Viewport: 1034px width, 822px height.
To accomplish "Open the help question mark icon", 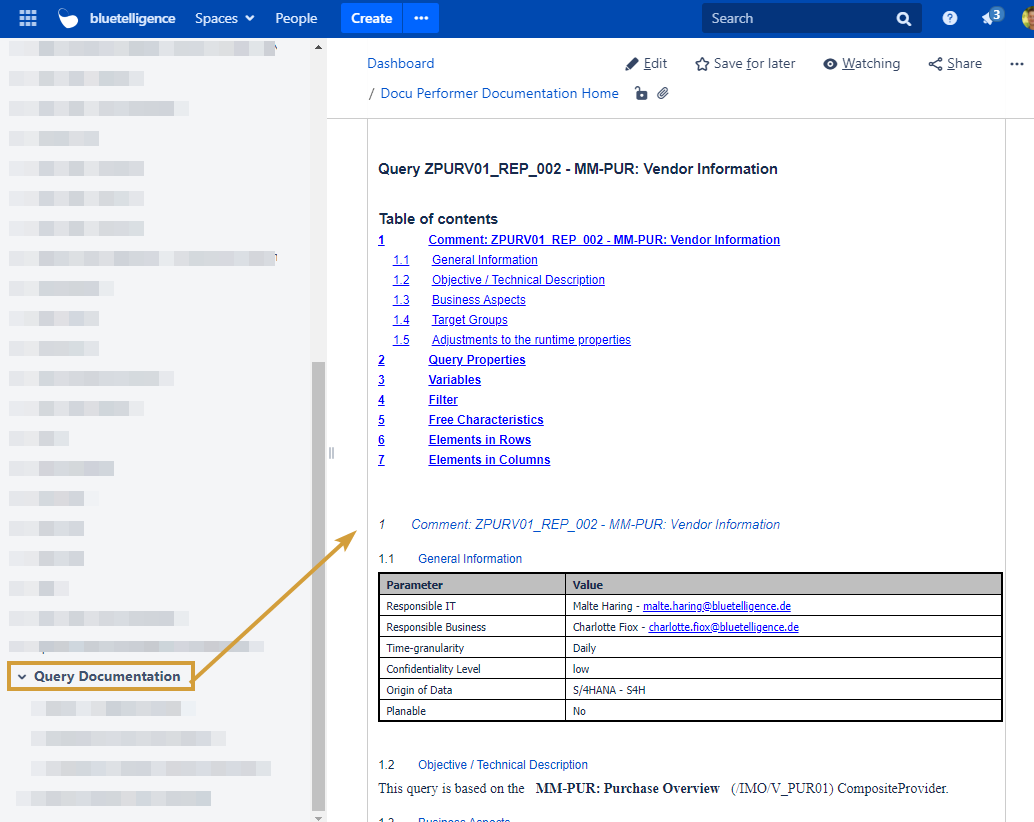I will click(949, 18).
